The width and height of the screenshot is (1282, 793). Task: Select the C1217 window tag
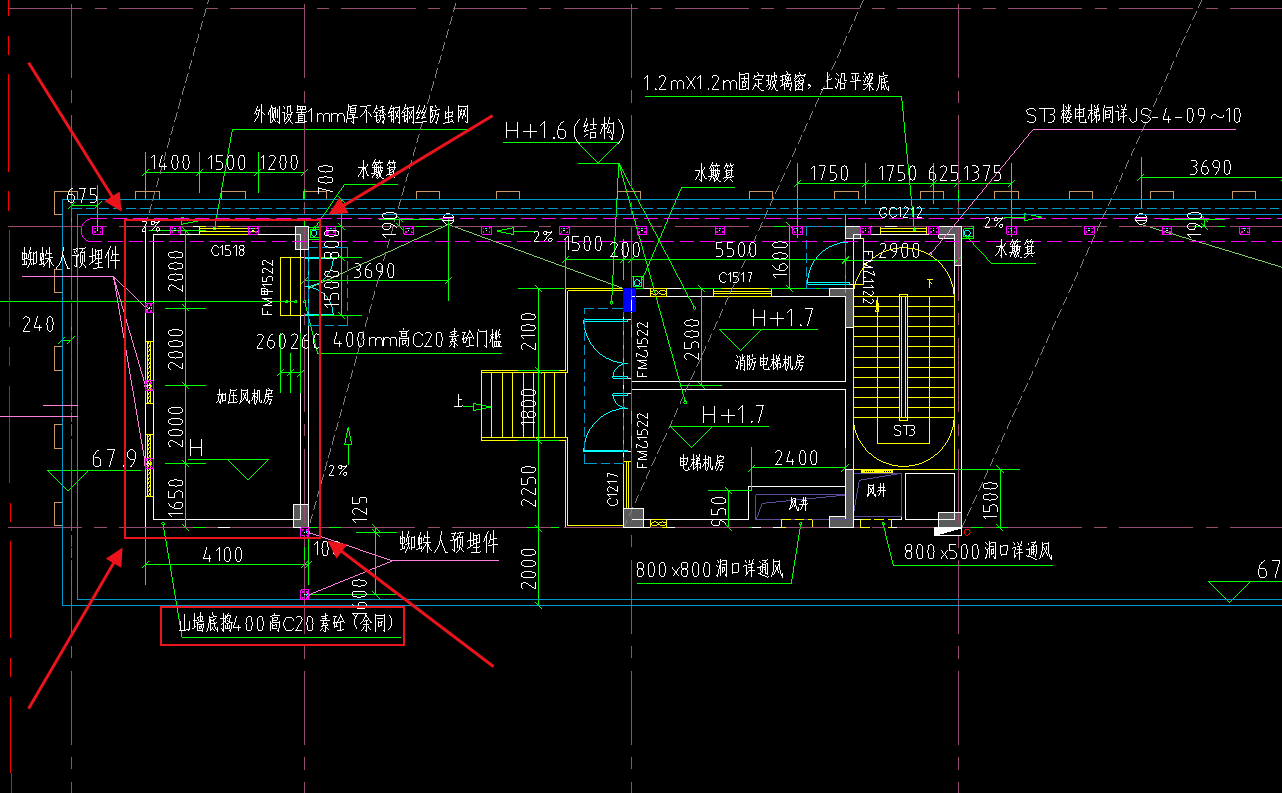pyautogui.click(x=613, y=490)
